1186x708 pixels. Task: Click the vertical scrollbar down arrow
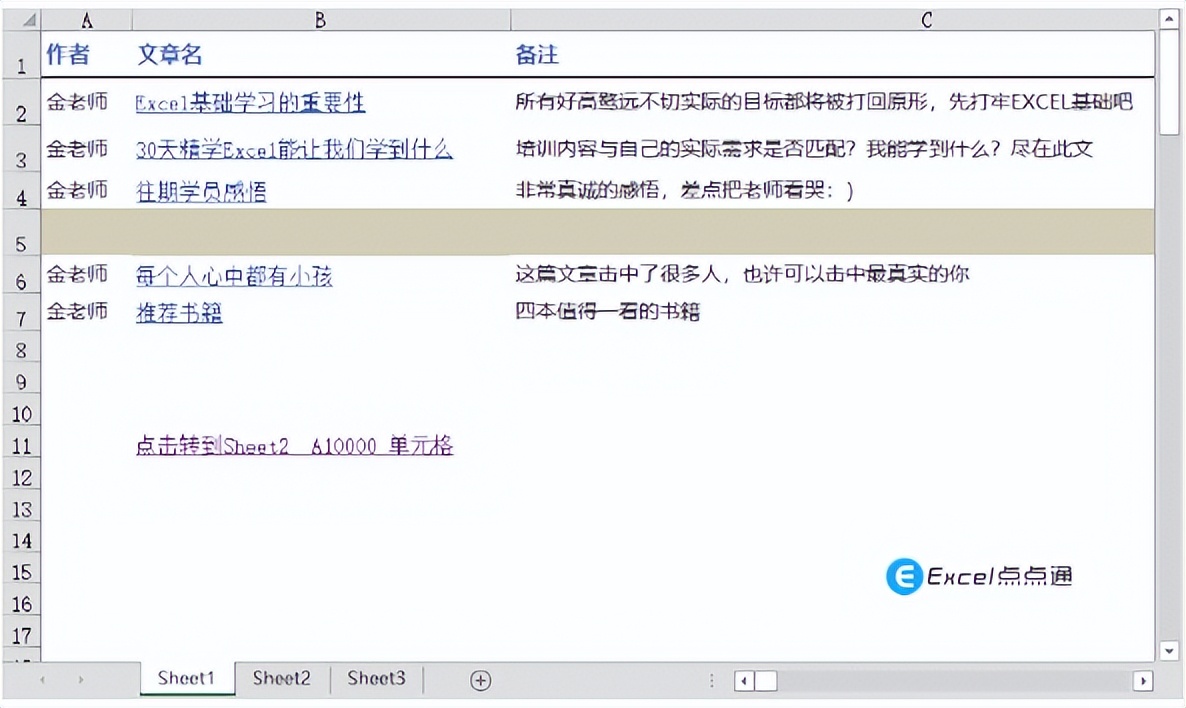(x=1168, y=650)
